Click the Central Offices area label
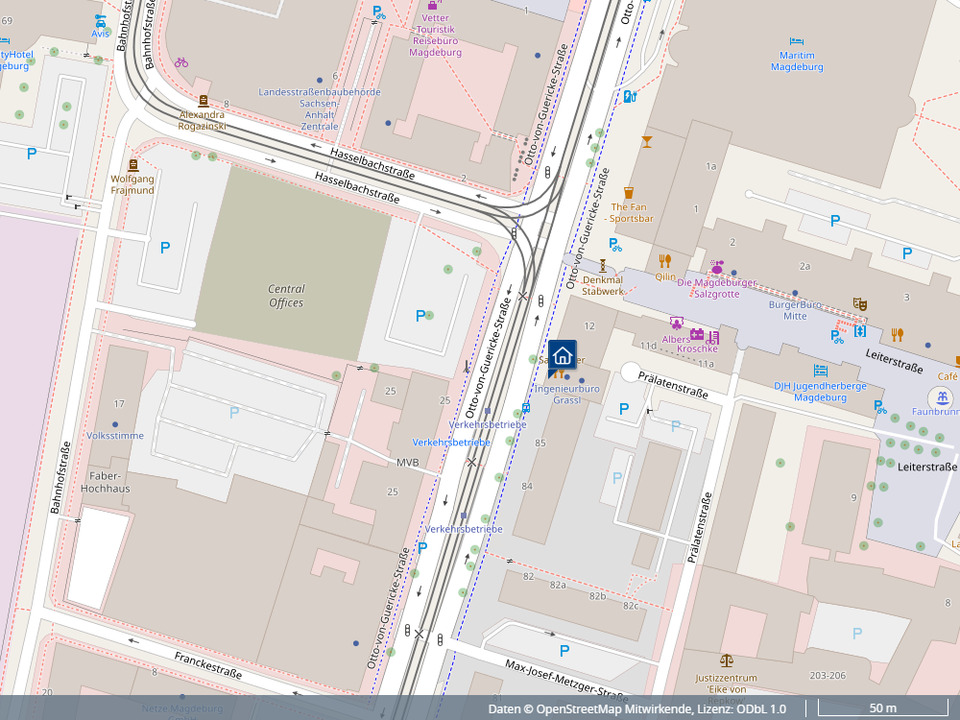The height and width of the screenshot is (720, 960). (x=286, y=295)
